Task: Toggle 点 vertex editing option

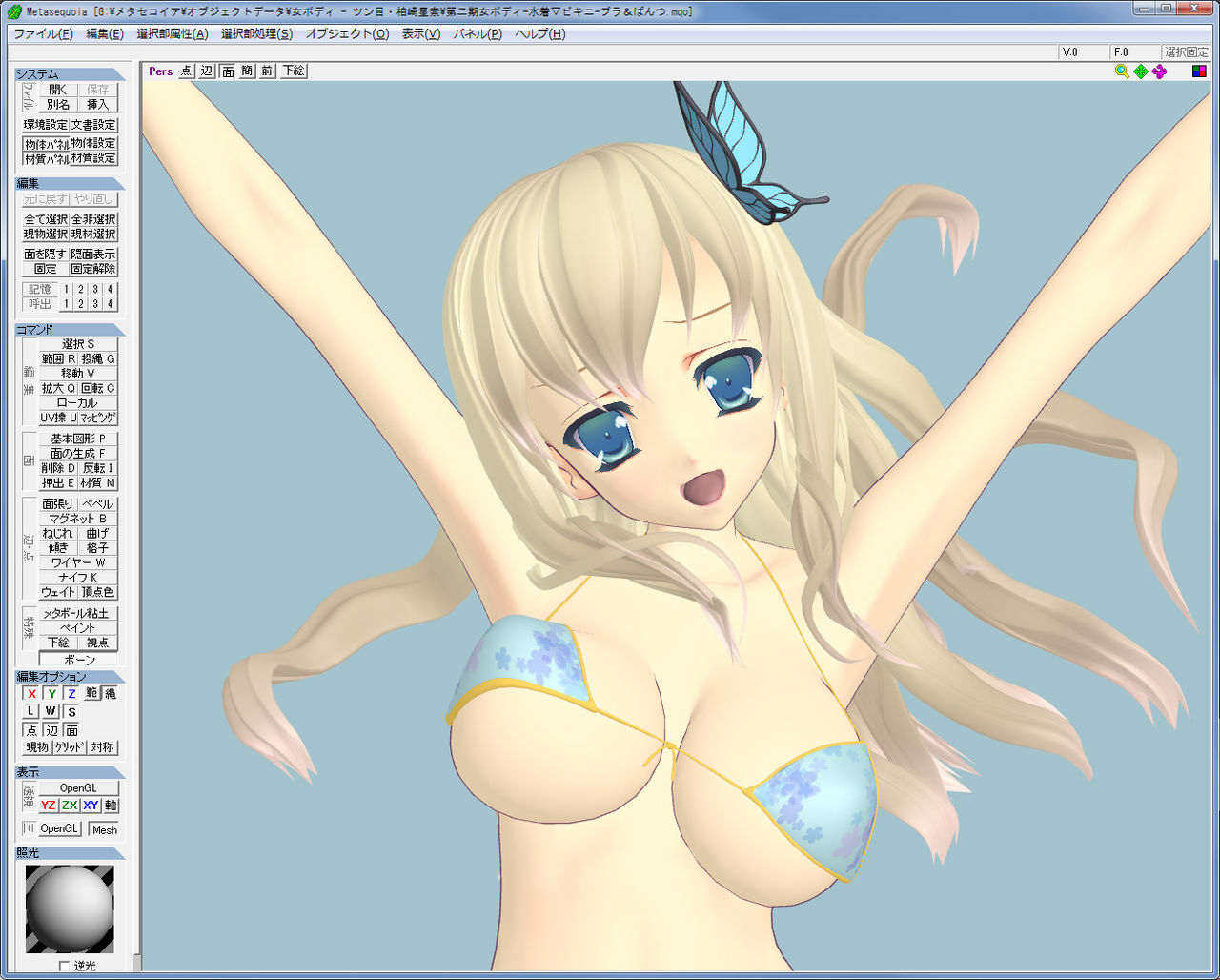Action: [x=31, y=730]
